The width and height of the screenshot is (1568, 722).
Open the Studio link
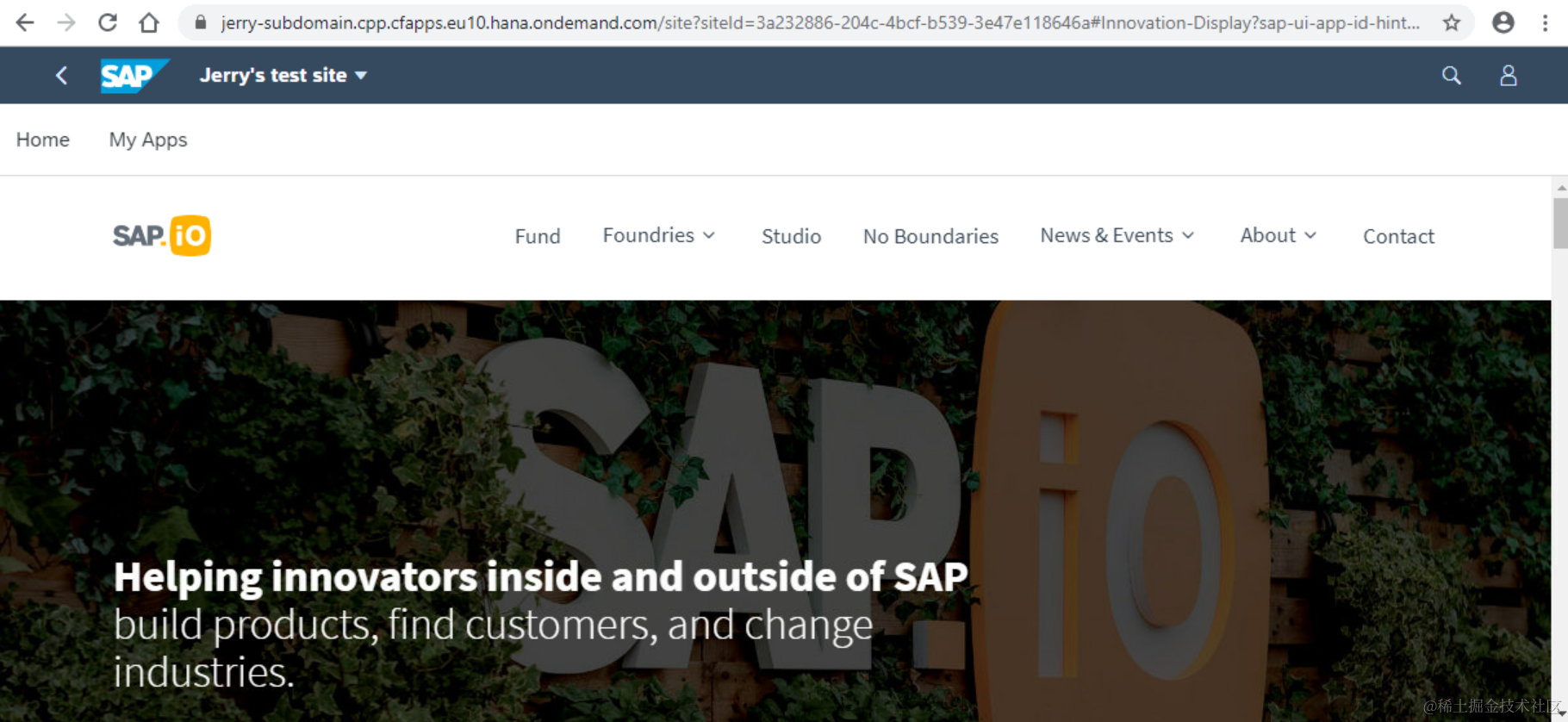coord(791,236)
